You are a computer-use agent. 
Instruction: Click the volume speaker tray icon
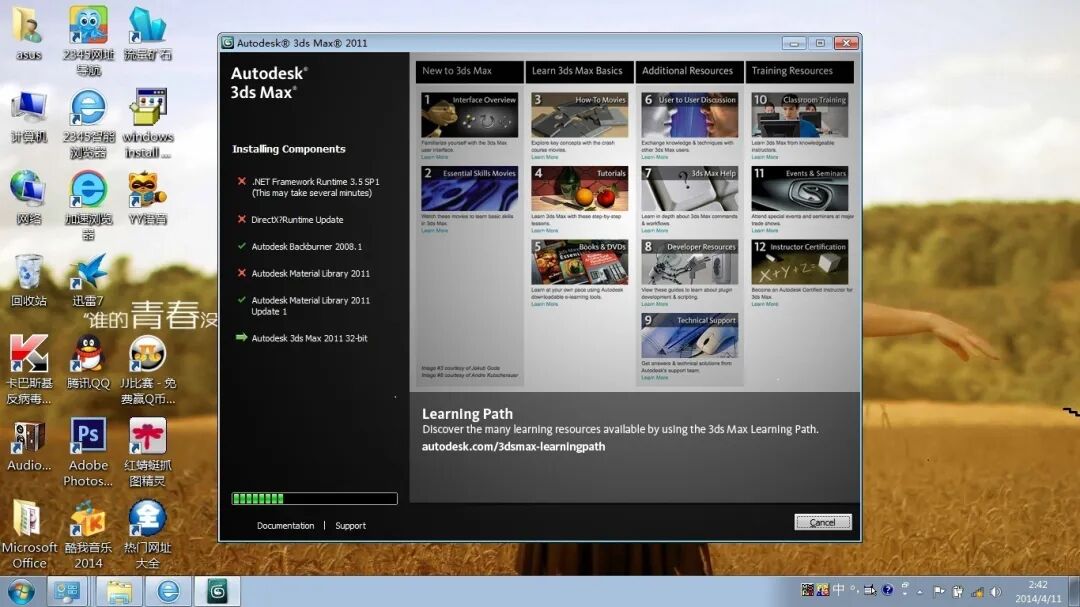point(995,591)
